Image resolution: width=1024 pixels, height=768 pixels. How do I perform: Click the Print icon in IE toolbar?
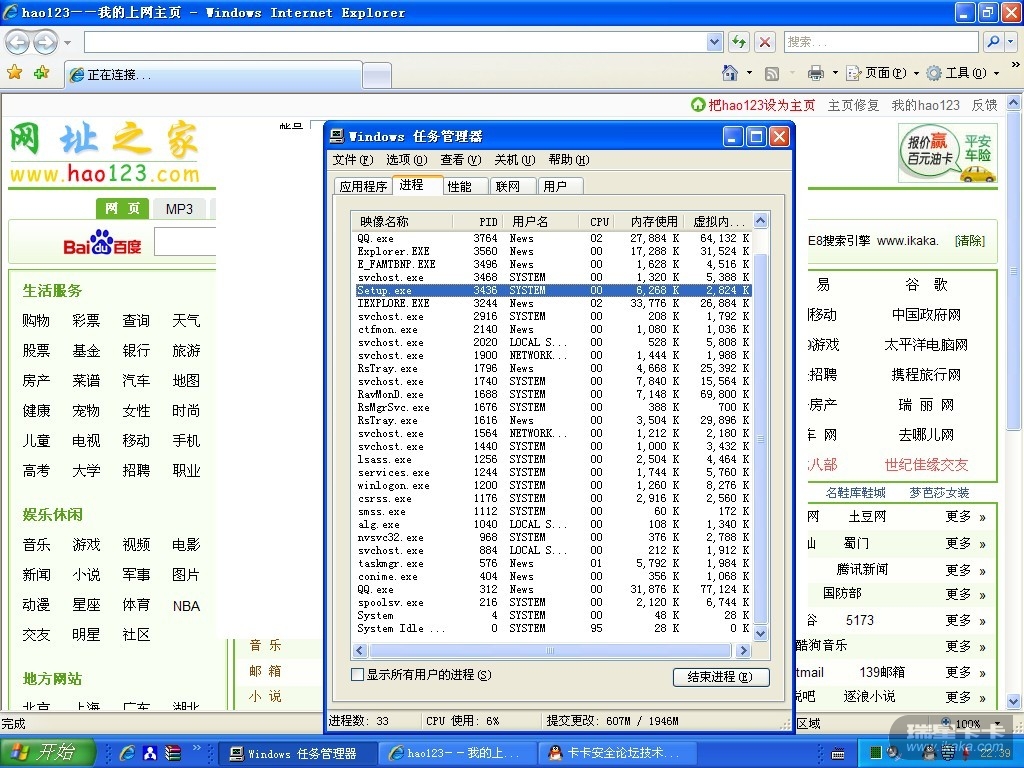pyautogui.click(x=816, y=73)
